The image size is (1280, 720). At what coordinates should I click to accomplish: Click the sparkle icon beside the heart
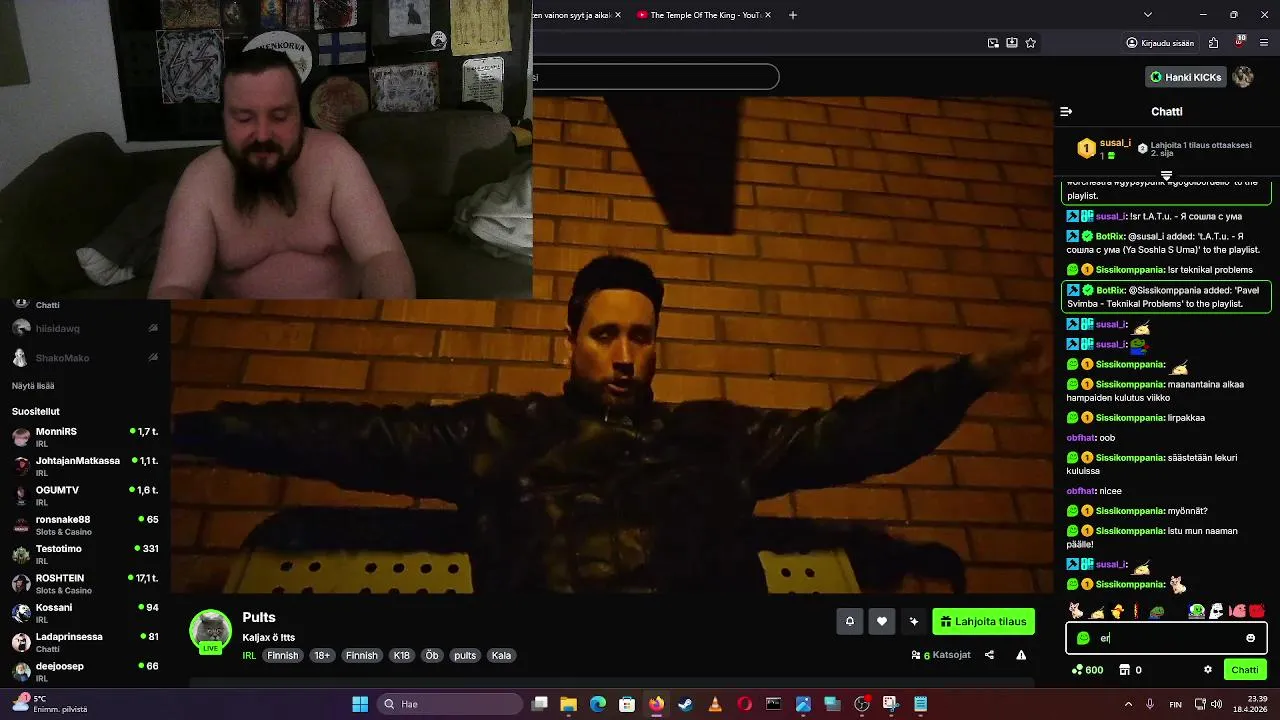(914, 621)
